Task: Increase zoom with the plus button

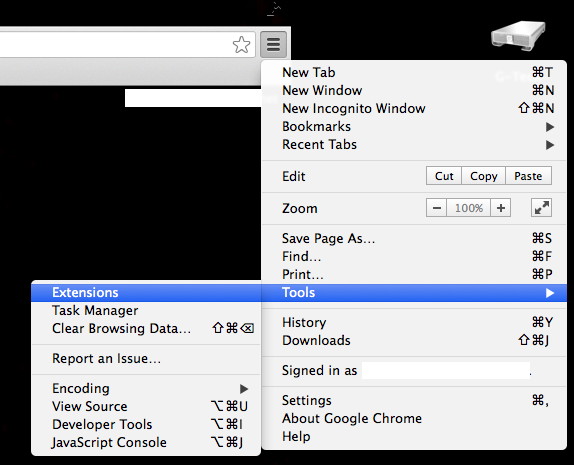Action: click(500, 208)
